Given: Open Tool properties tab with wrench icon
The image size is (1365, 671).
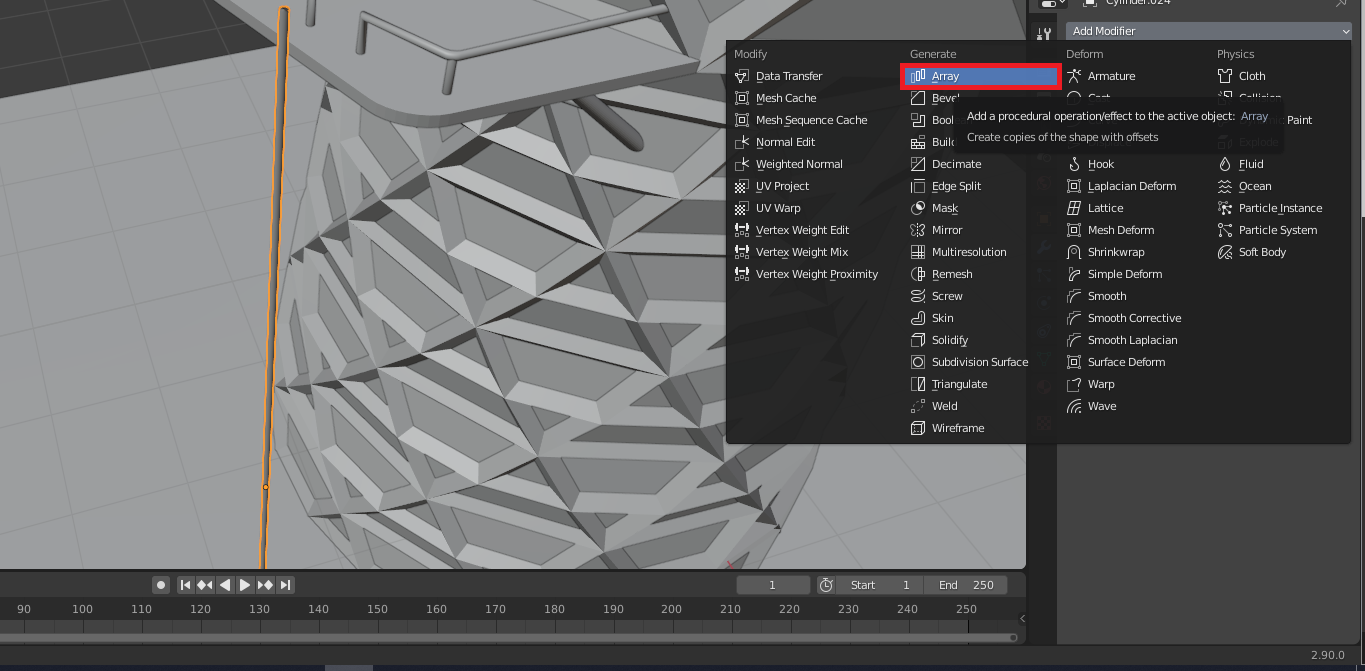Looking at the screenshot, I should point(1044,33).
